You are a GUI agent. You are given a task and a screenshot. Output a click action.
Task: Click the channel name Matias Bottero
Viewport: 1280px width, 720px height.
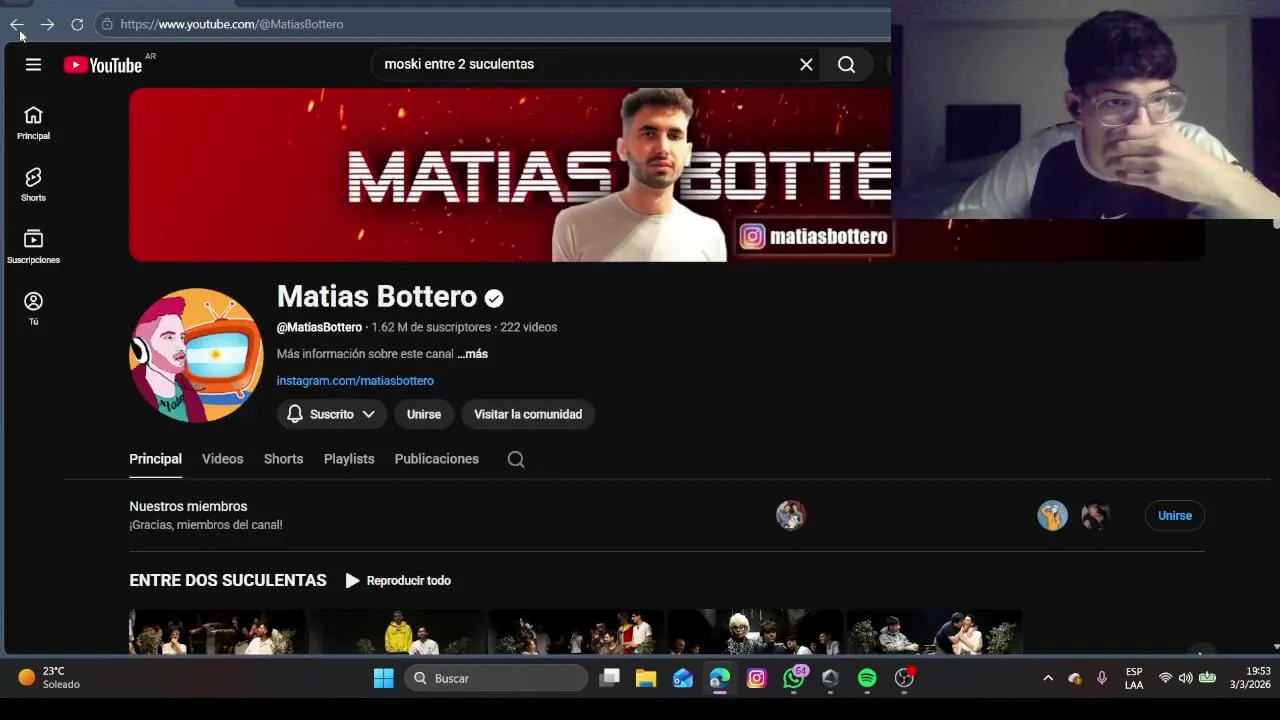pos(377,296)
